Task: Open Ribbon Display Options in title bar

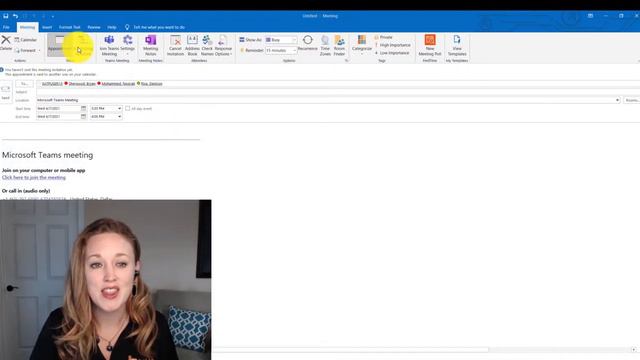Action: coord(590,16)
